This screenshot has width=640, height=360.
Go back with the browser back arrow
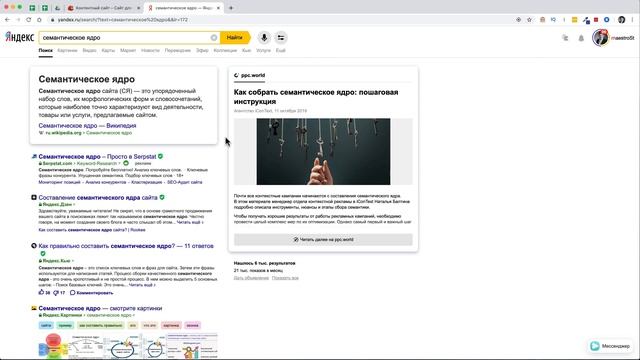tap(7, 20)
